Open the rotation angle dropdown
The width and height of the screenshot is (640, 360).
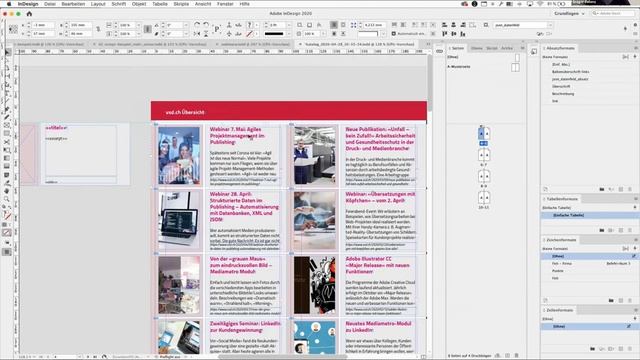pyautogui.click(x=186, y=25)
